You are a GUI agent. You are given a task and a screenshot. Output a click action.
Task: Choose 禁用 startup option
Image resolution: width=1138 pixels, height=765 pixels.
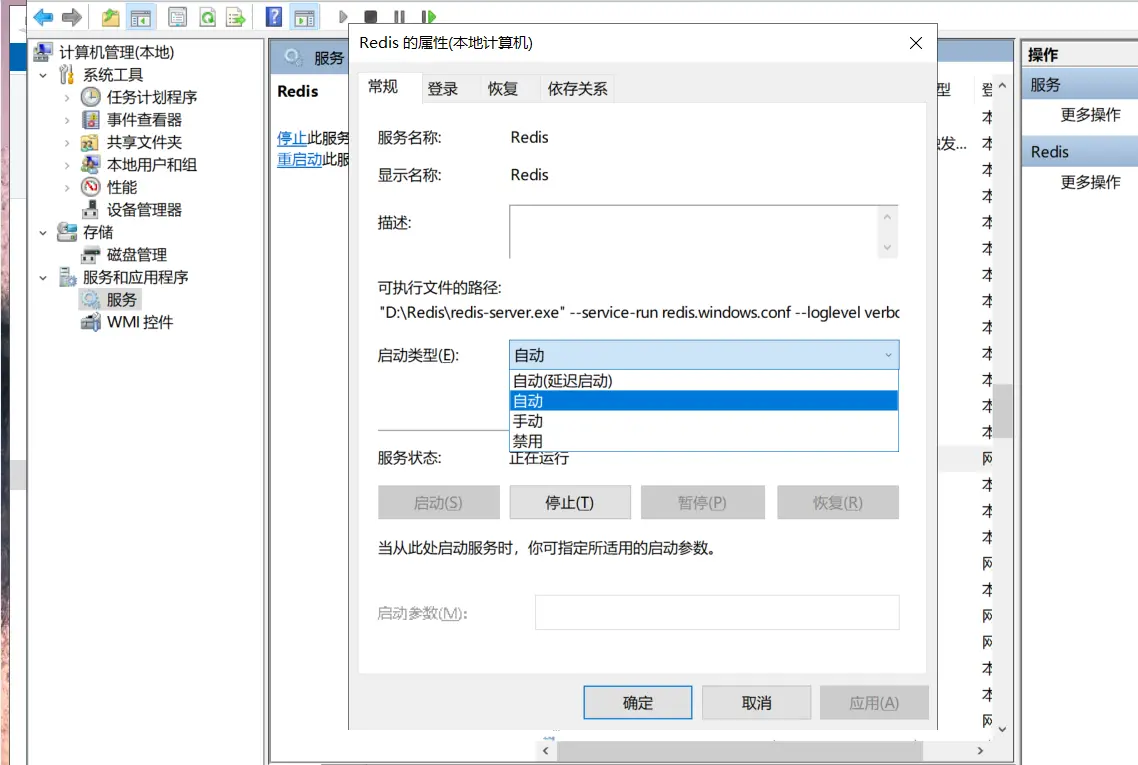tap(704, 441)
